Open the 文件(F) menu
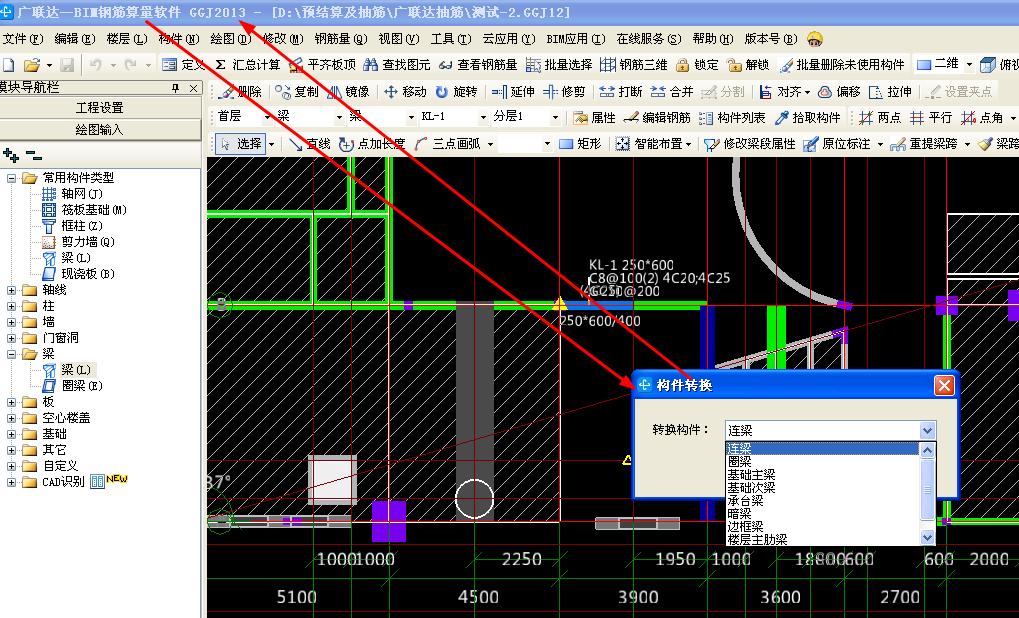The image size is (1019, 618). click(23, 39)
